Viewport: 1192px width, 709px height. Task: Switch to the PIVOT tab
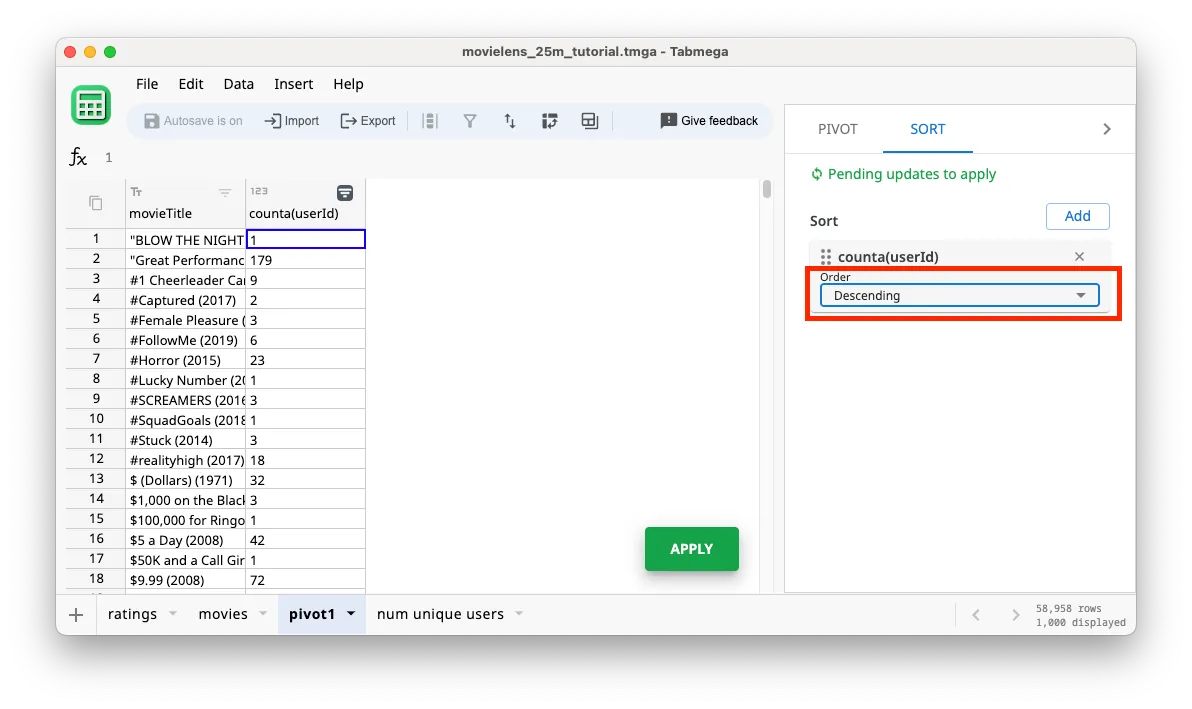pos(837,128)
